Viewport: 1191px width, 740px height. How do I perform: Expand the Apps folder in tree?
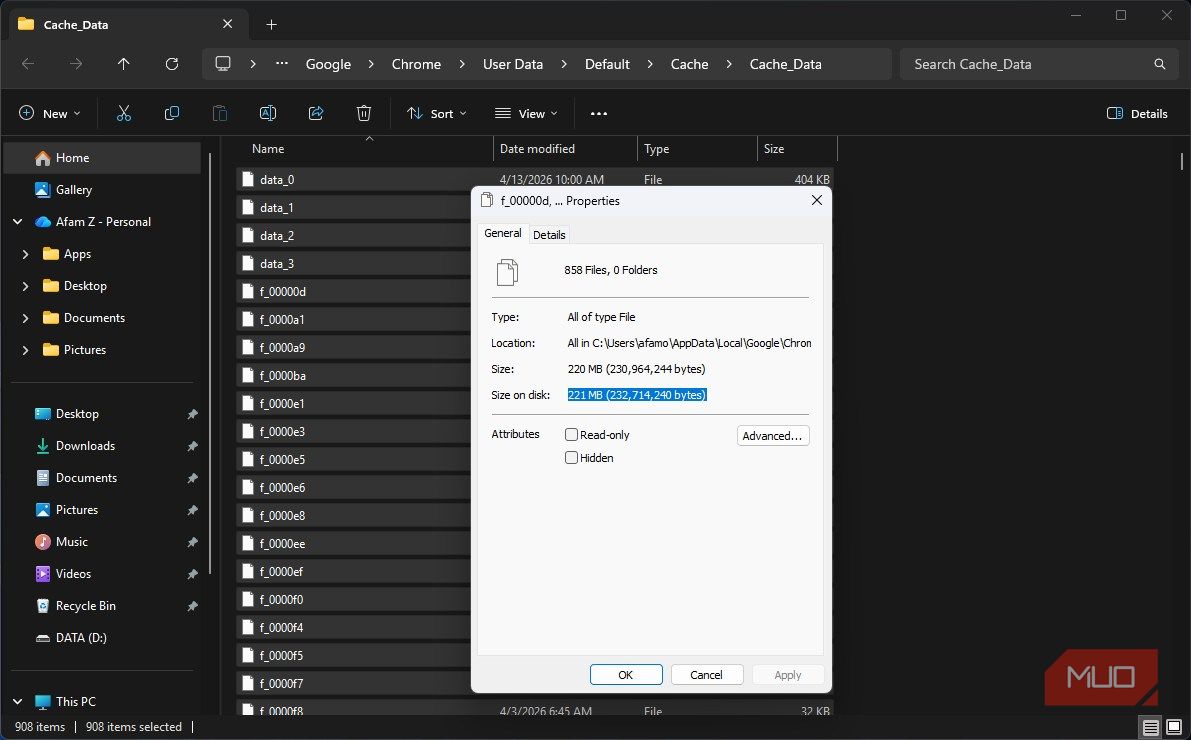coord(25,254)
